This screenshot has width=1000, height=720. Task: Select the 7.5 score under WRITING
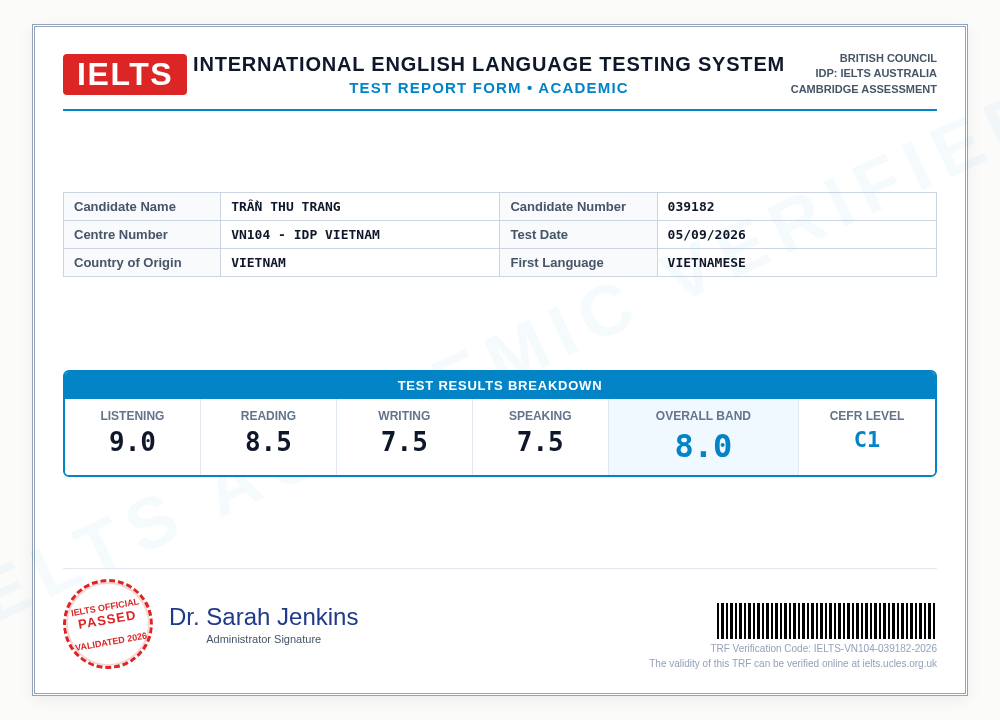(x=404, y=442)
